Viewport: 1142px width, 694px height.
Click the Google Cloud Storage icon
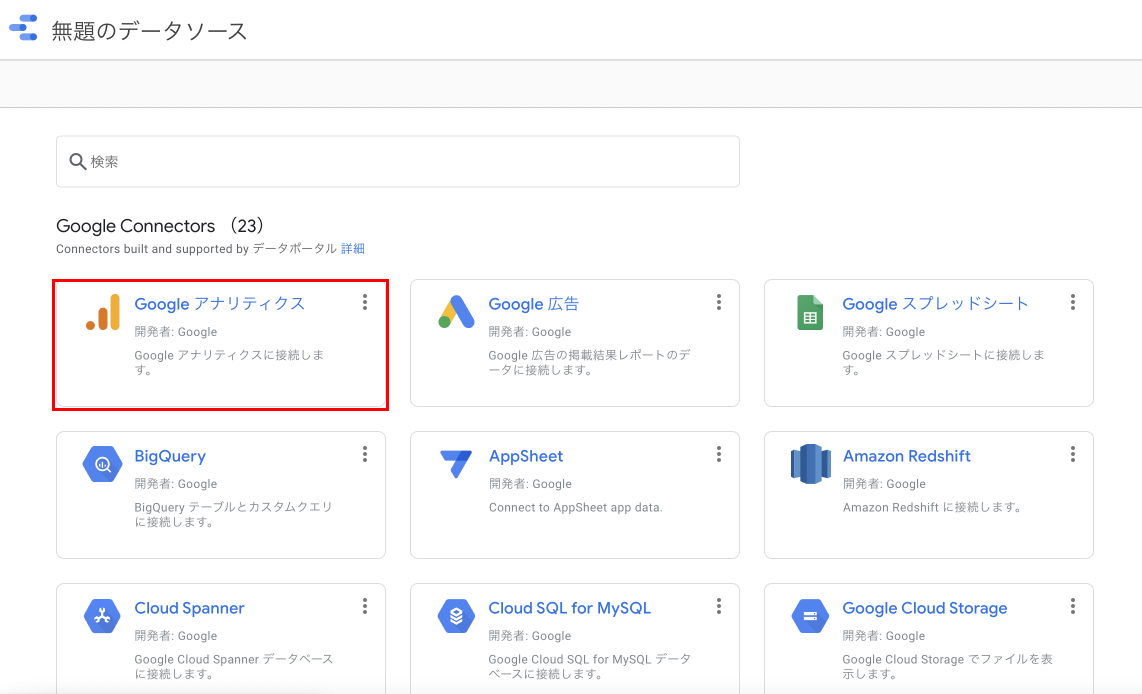click(x=811, y=616)
